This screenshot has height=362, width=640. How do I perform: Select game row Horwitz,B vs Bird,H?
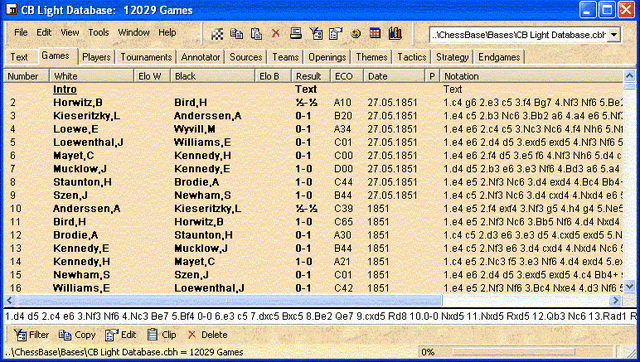[313, 102]
